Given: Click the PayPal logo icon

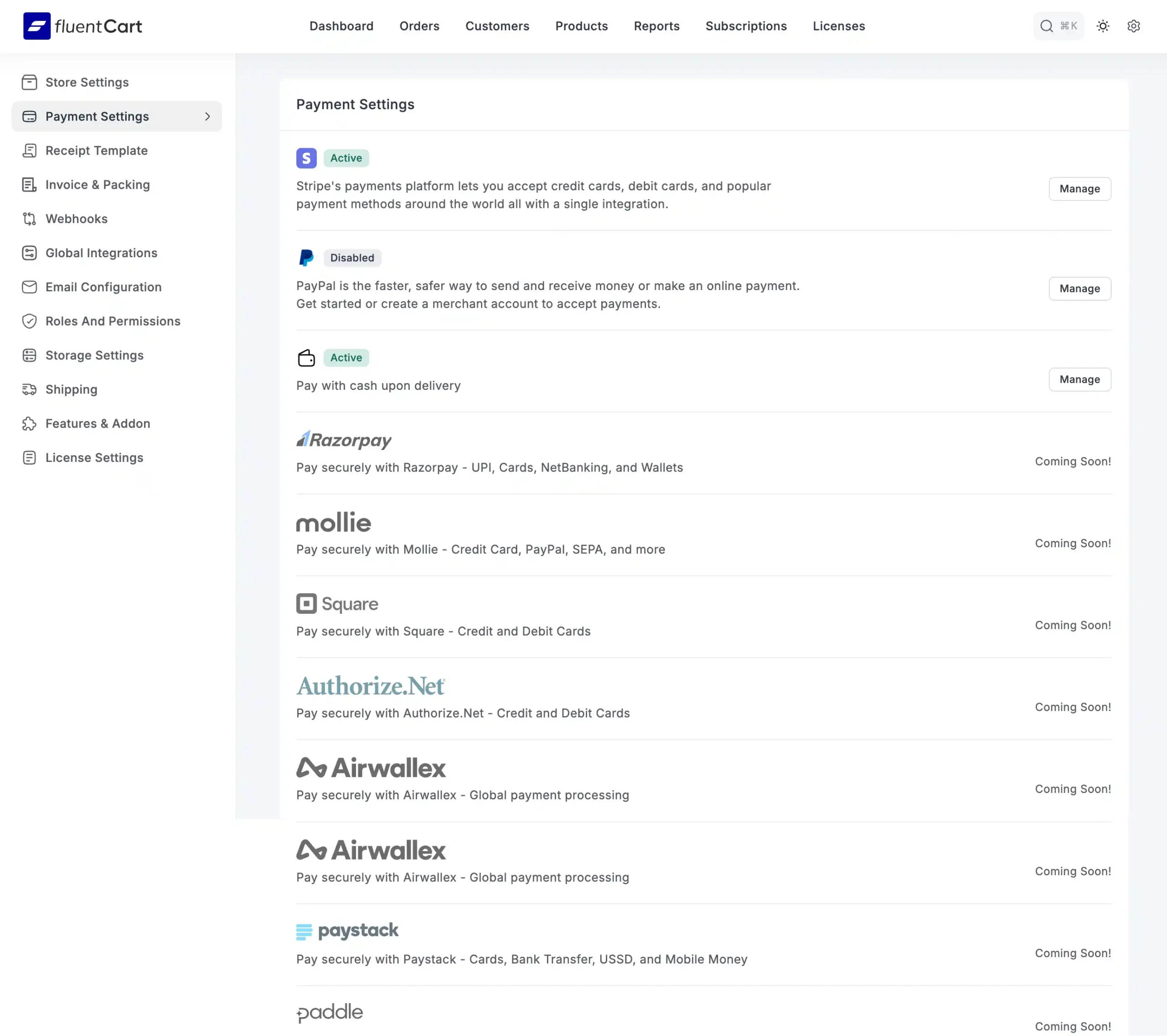Looking at the screenshot, I should click(306, 258).
